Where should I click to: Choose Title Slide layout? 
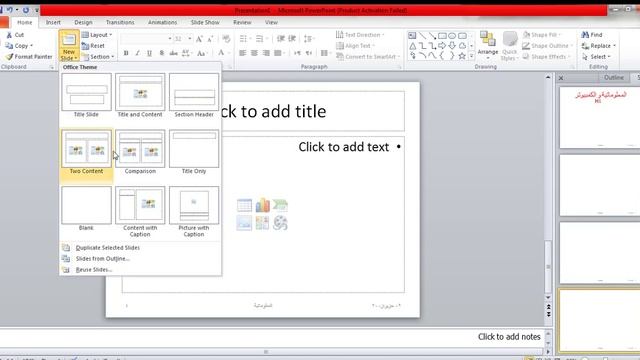(x=86, y=96)
